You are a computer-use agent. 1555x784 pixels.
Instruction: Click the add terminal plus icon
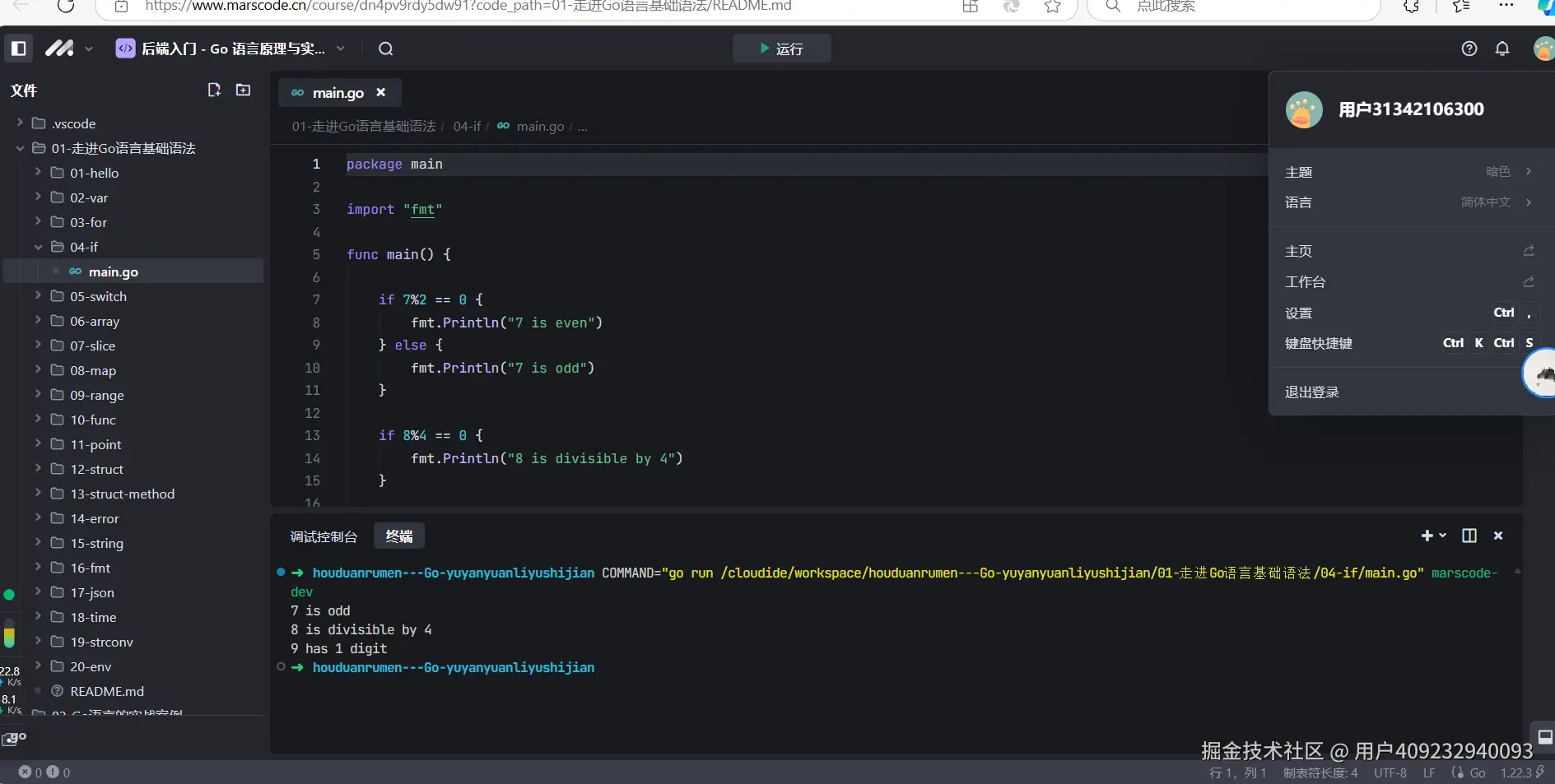pos(1427,536)
